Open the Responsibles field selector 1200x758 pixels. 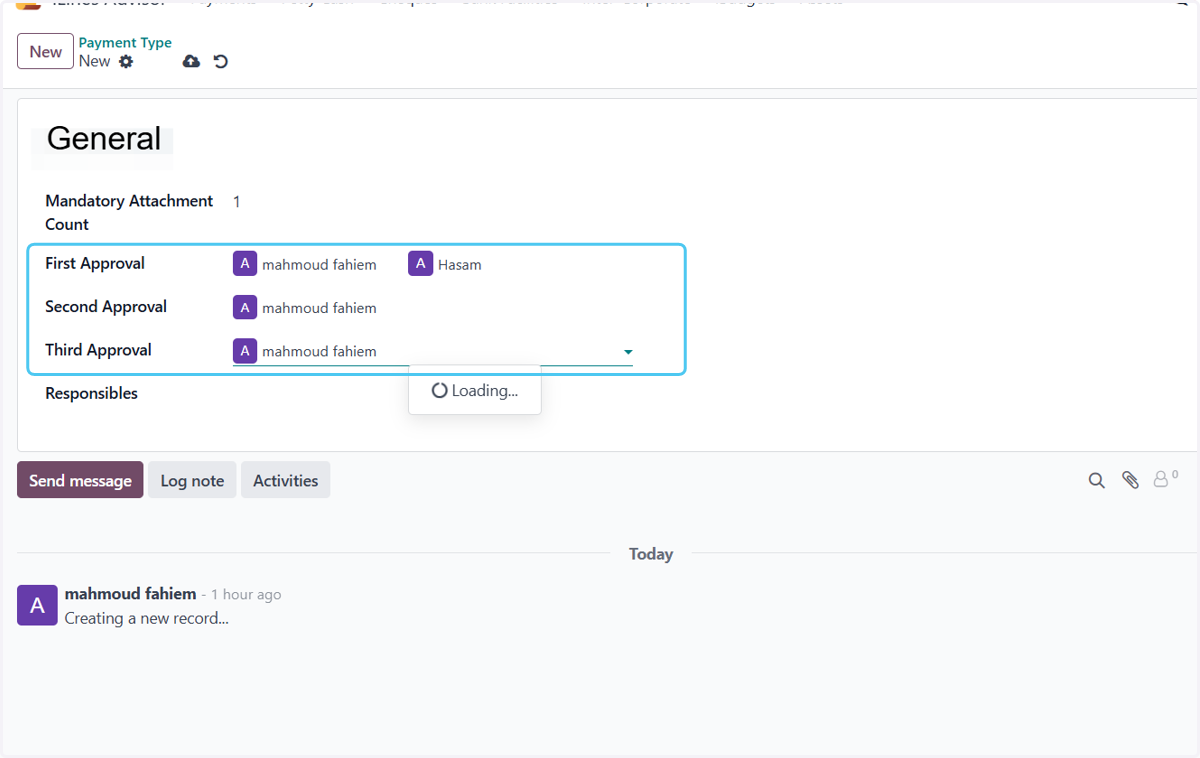click(432, 394)
